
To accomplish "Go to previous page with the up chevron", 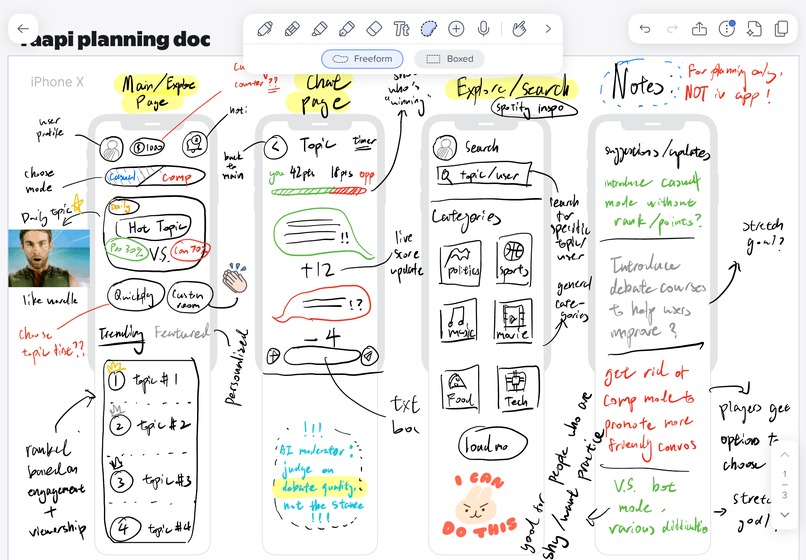I will point(784,455).
